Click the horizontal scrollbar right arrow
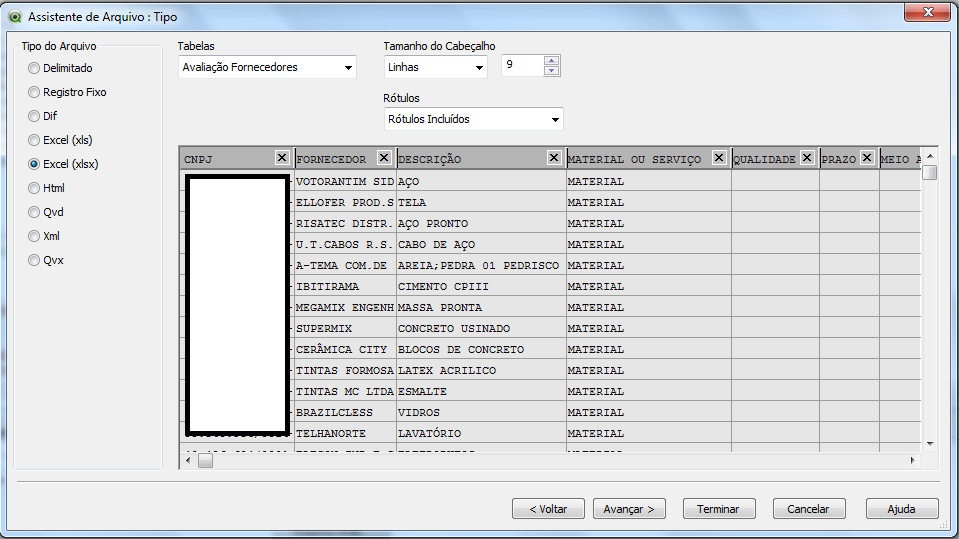This screenshot has width=959, height=539. point(913,461)
